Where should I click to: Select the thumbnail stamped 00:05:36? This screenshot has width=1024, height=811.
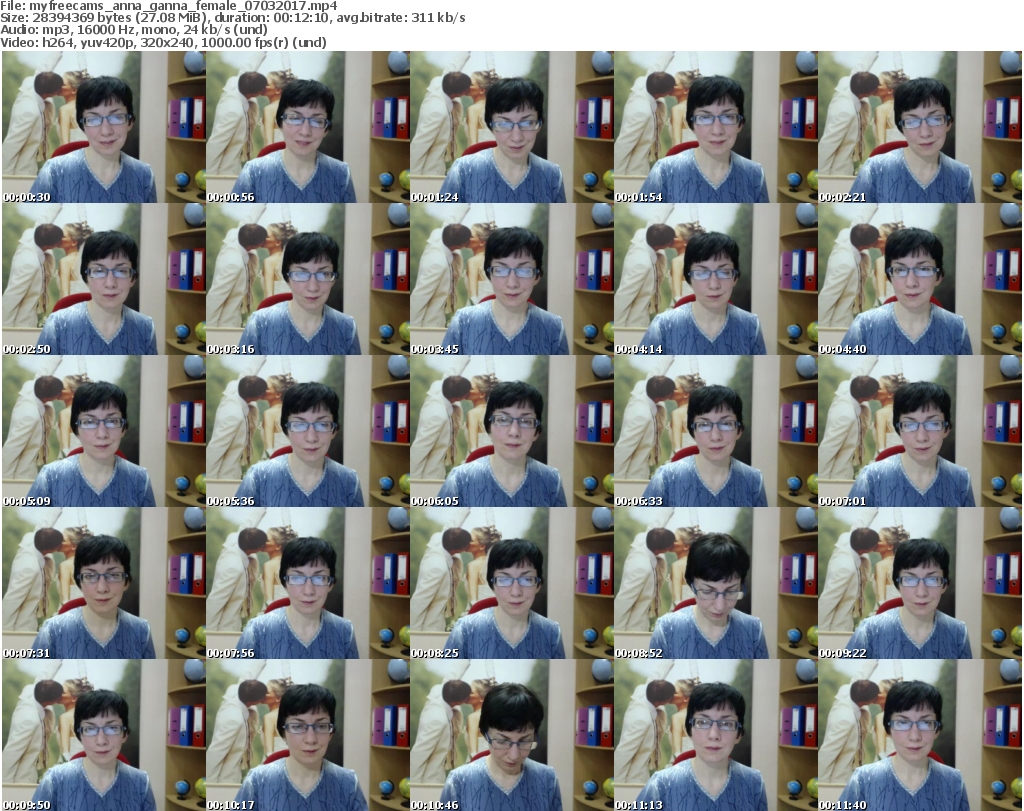(x=308, y=431)
